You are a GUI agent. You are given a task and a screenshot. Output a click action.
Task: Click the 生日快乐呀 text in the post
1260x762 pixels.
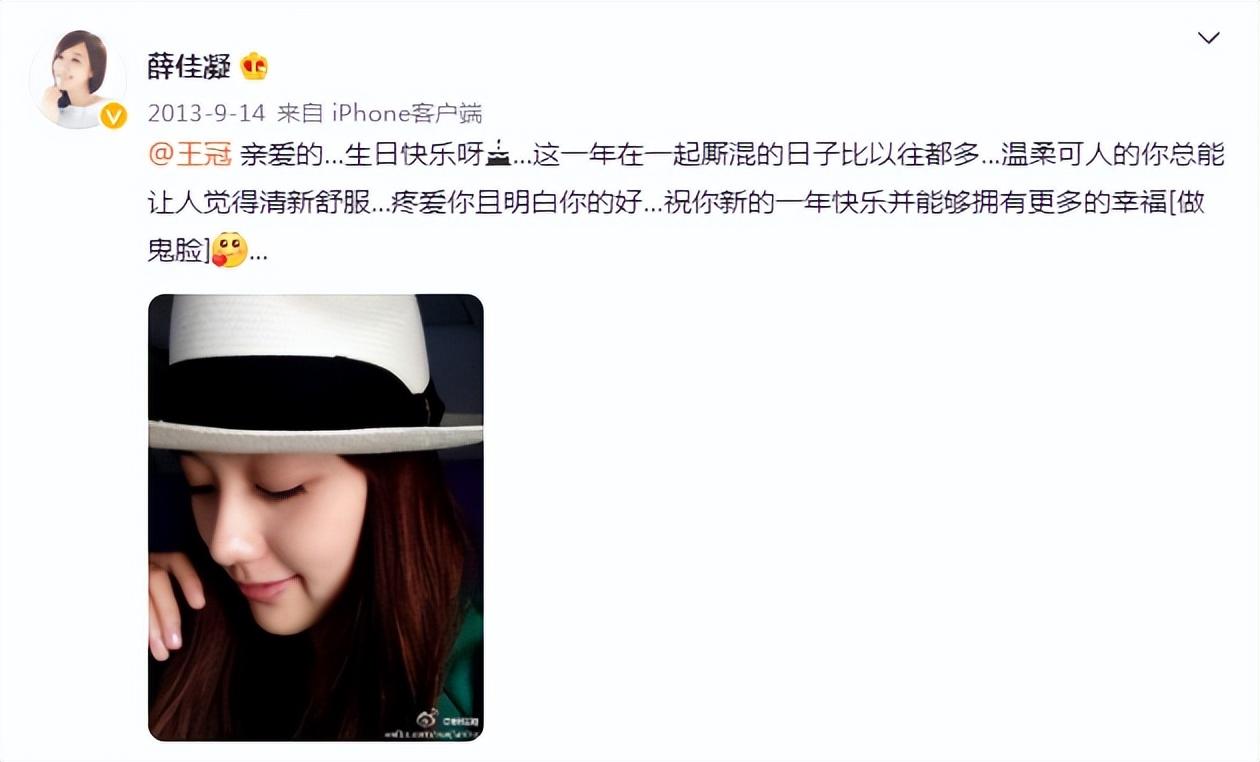click(x=414, y=156)
